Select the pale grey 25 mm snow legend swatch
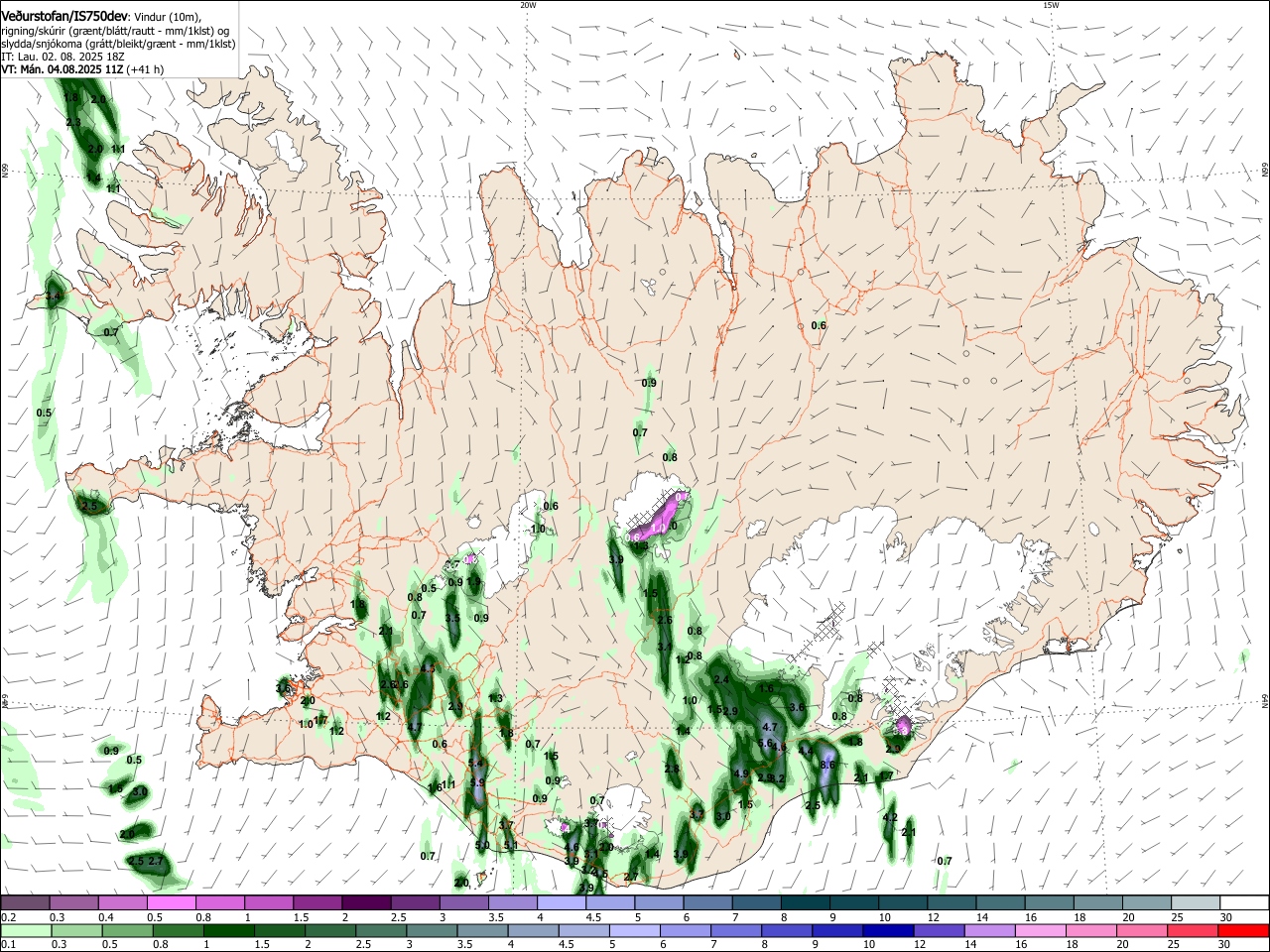This screenshot has height=952, width=1270. (1196, 902)
